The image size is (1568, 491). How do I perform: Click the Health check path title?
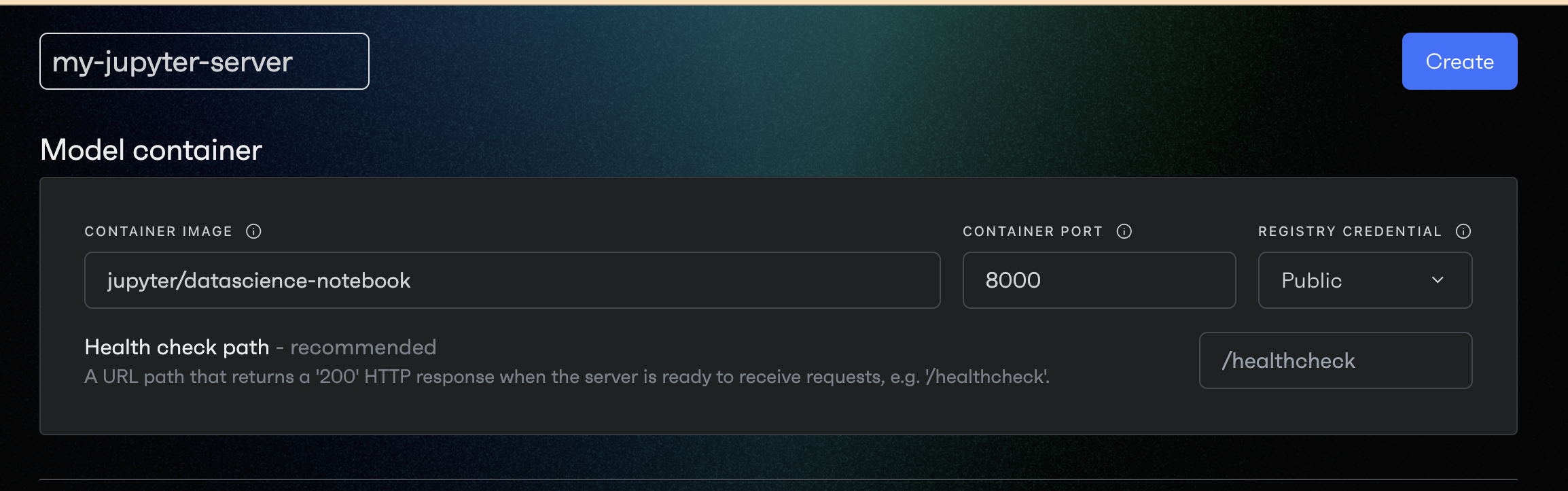(177, 348)
